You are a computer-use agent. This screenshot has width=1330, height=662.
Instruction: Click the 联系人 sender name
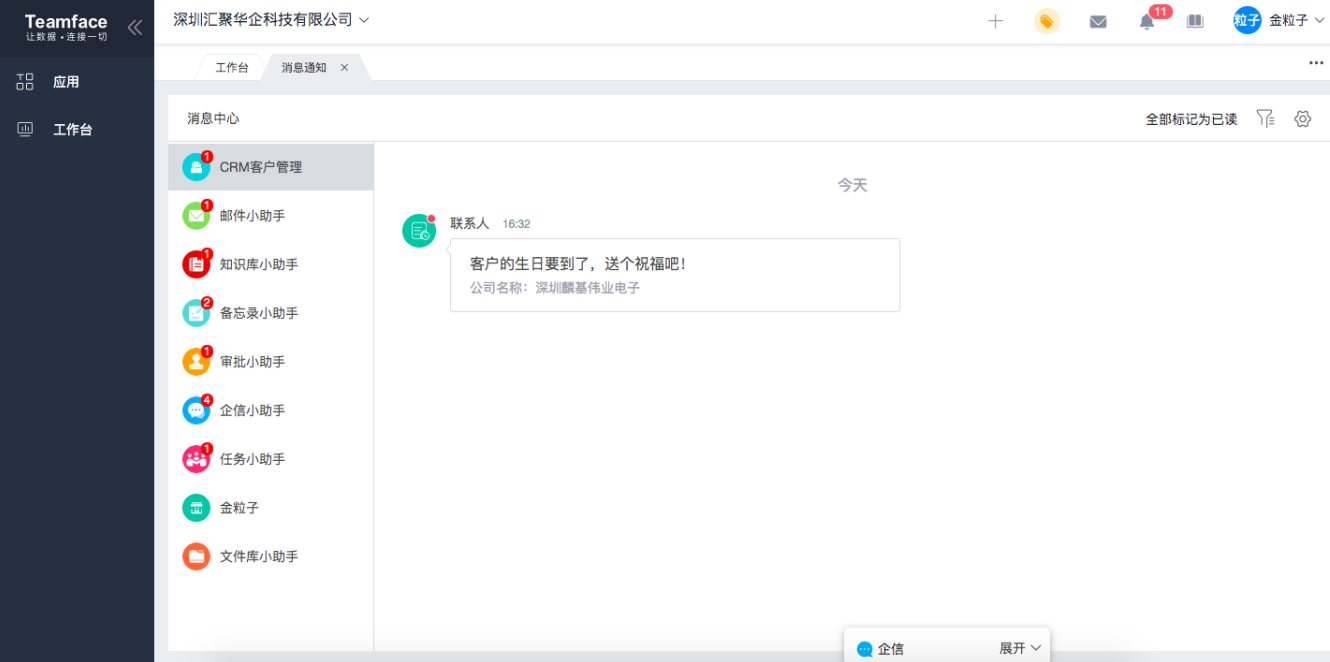click(470, 223)
